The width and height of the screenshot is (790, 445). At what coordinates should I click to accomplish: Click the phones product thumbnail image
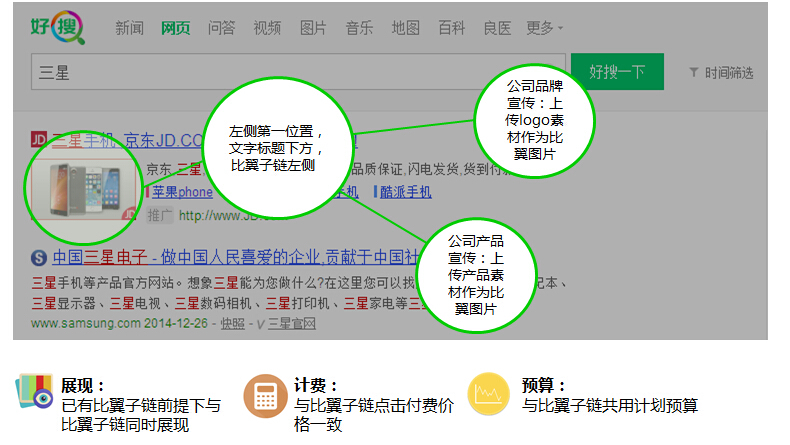tap(84, 190)
